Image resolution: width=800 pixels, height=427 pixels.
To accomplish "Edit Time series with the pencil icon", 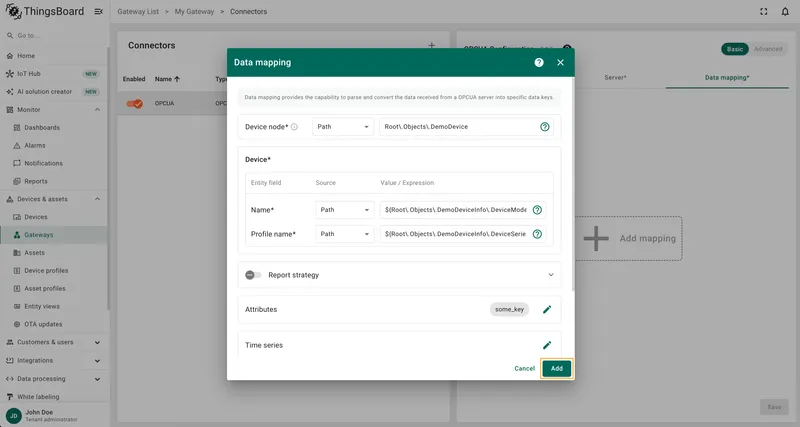I will point(547,345).
